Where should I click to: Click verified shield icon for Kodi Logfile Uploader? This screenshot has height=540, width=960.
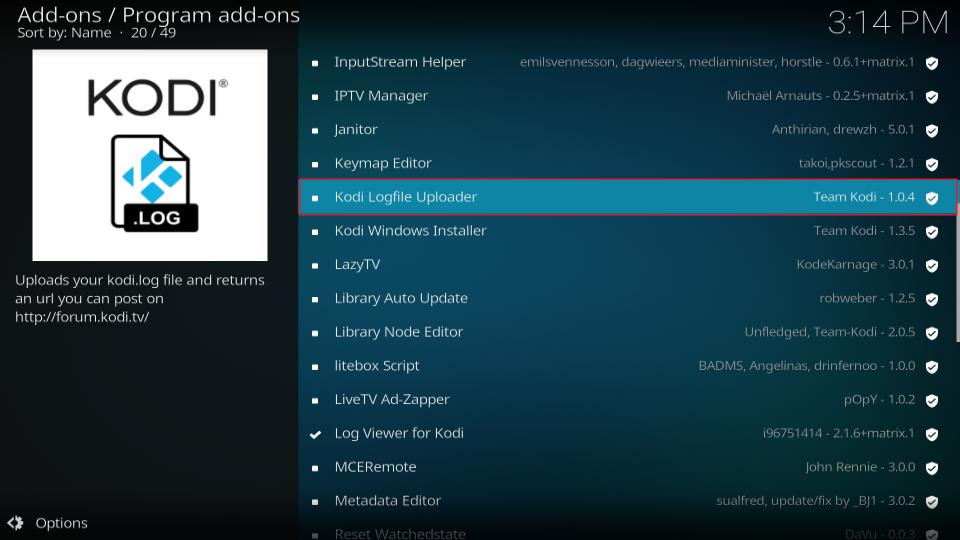(932, 198)
